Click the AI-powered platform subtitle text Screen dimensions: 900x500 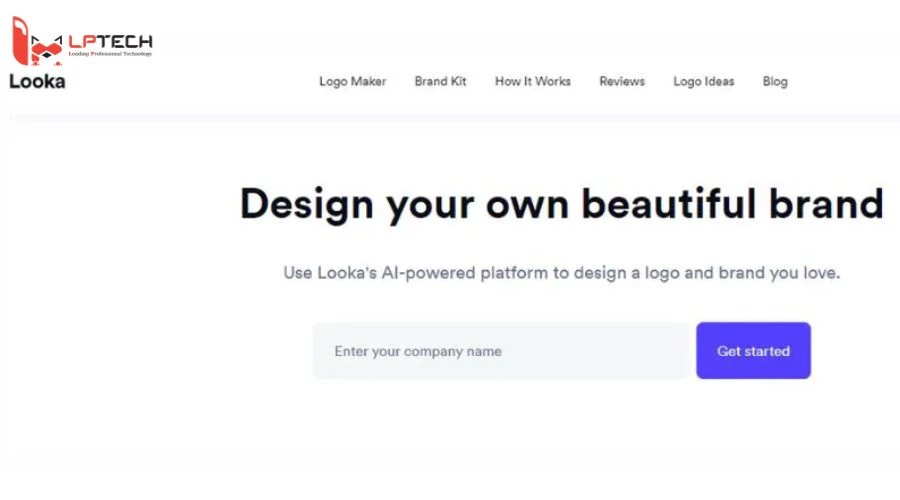point(562,273)
